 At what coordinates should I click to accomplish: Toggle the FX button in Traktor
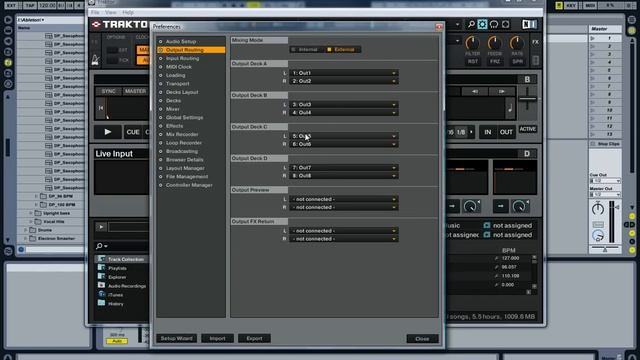point(535,42)
